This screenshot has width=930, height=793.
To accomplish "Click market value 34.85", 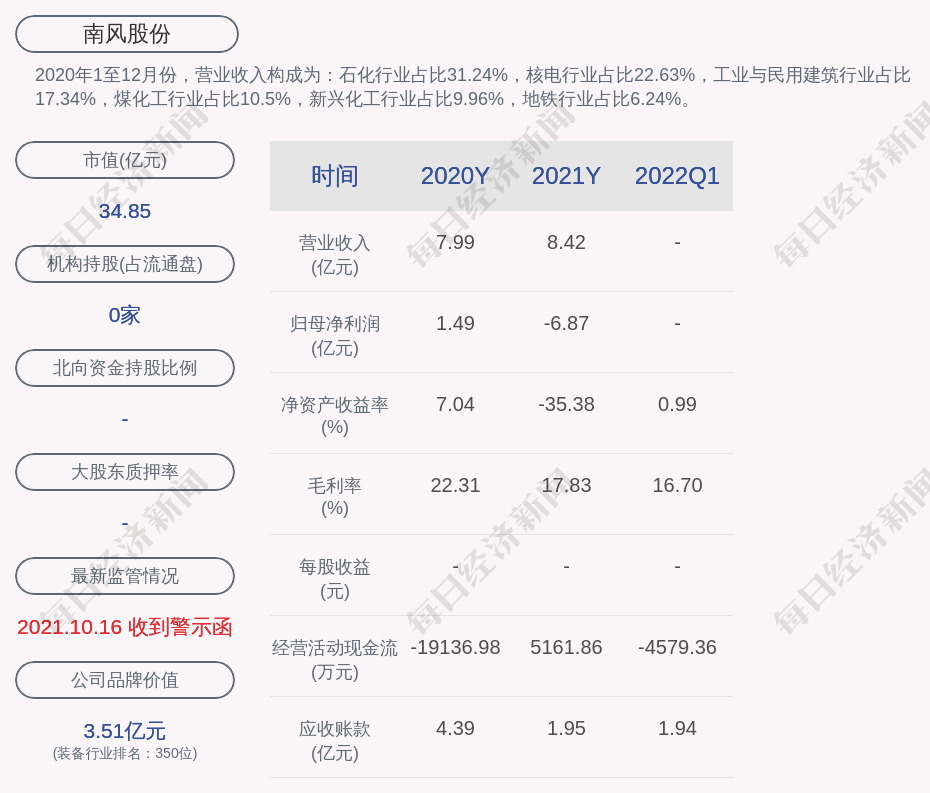I will [125, 211].
